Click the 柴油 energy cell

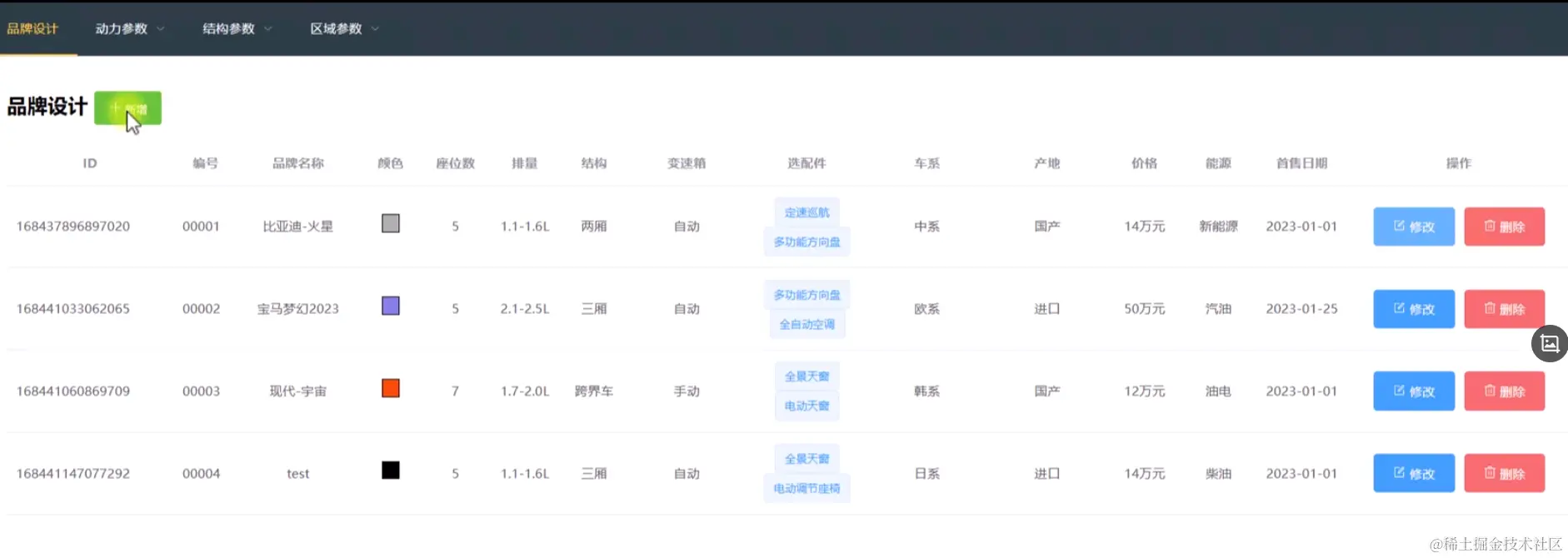click(1219, 474)
